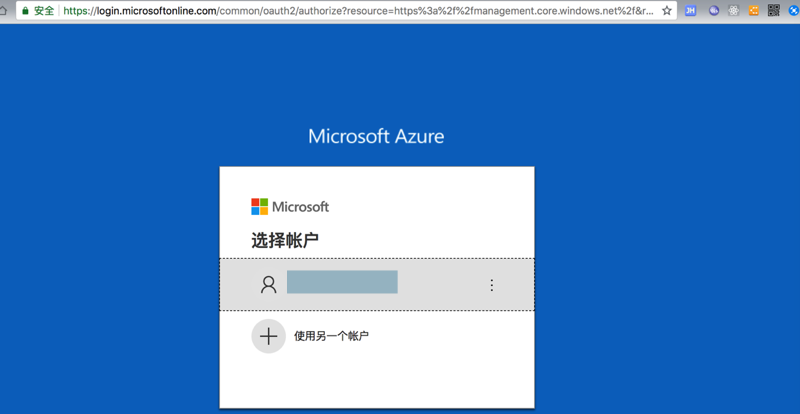Viewport: 800px width, 414px height.
Task: Open the orange share extension icon
Action: [754, 10]
